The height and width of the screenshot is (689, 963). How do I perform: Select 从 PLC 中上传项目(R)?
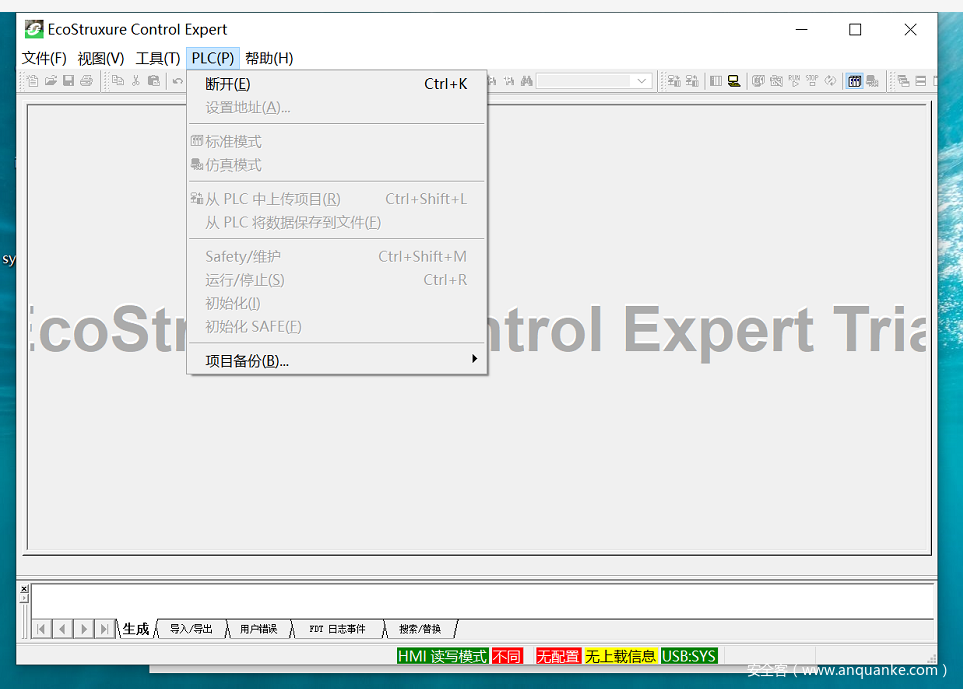coord(337,199)
